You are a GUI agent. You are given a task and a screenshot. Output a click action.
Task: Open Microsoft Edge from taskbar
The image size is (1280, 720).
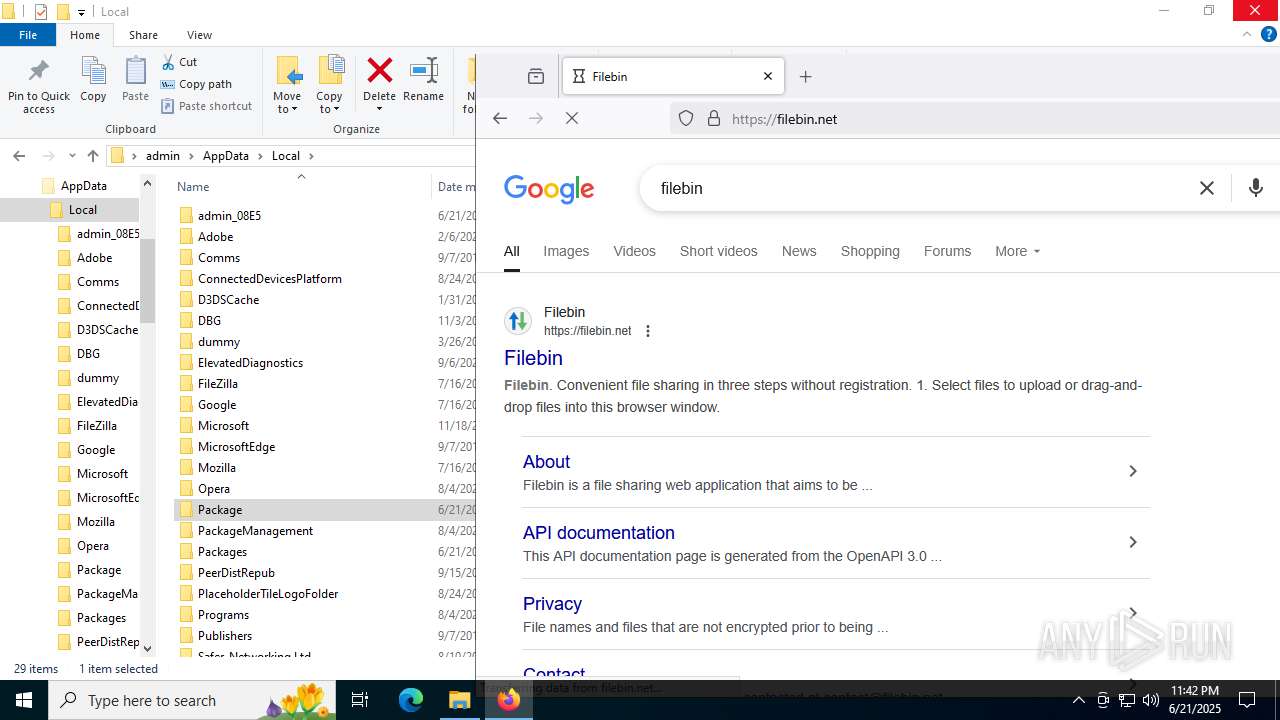click(x=411, y=700)
